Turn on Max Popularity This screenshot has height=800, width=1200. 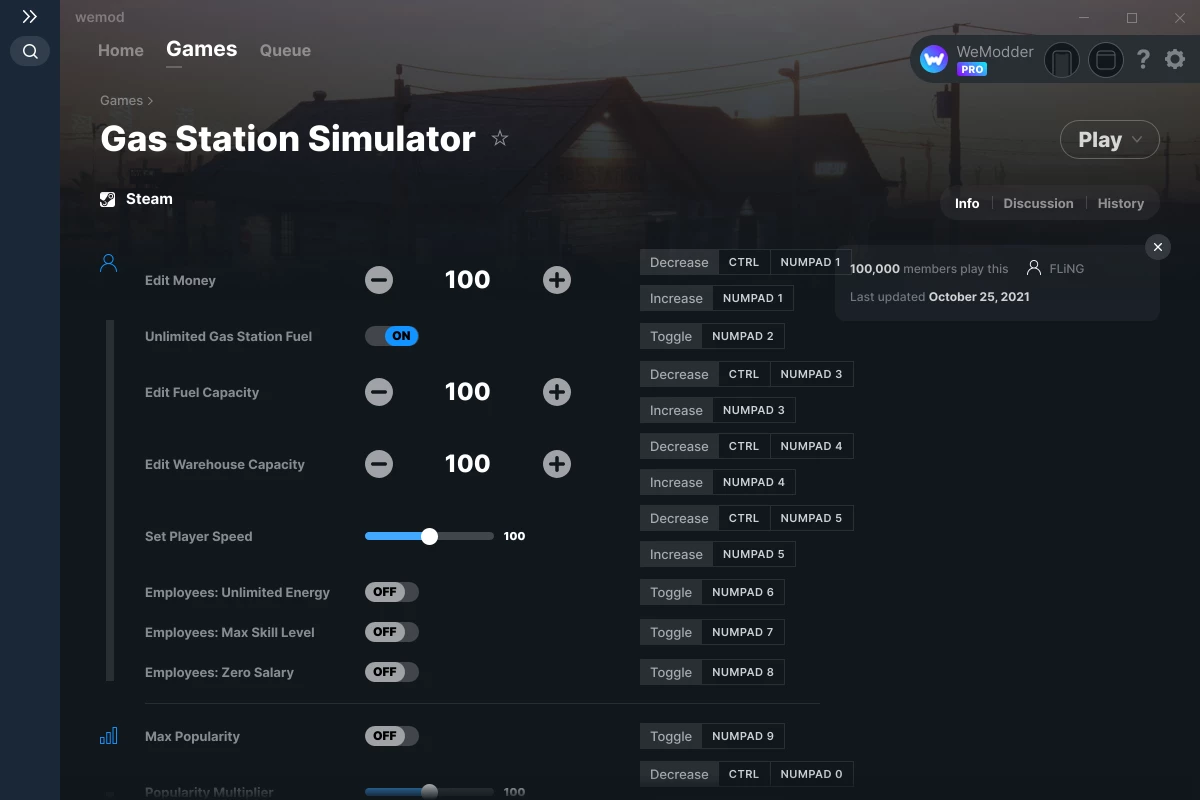(x=391, y=736)
